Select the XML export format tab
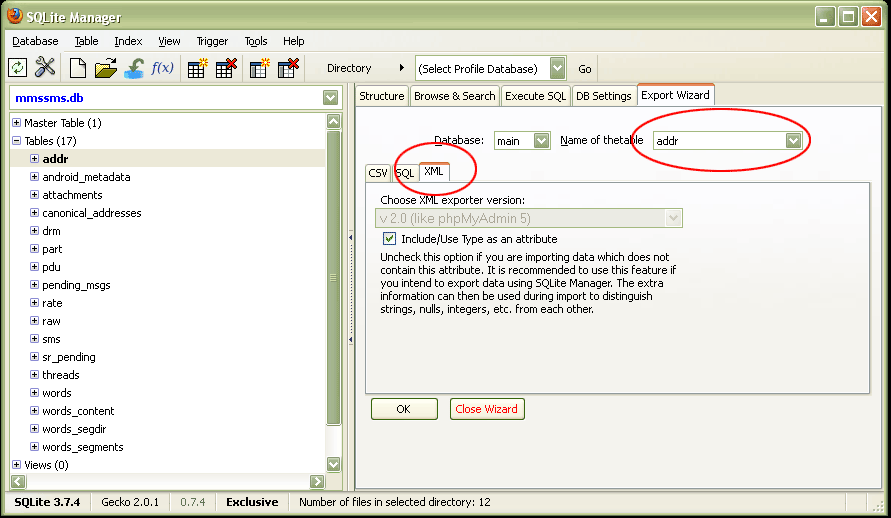The image size is (891, 518). (x=434, y=172)
